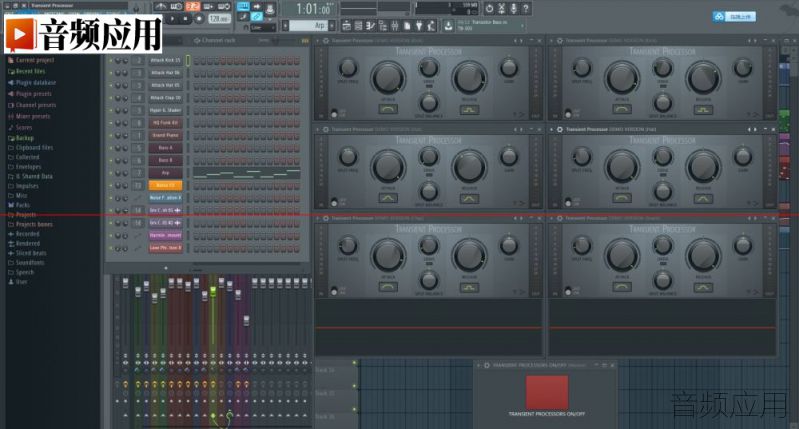Open gear icon of Transient Processors ON/OFF window

click(487, 365)
